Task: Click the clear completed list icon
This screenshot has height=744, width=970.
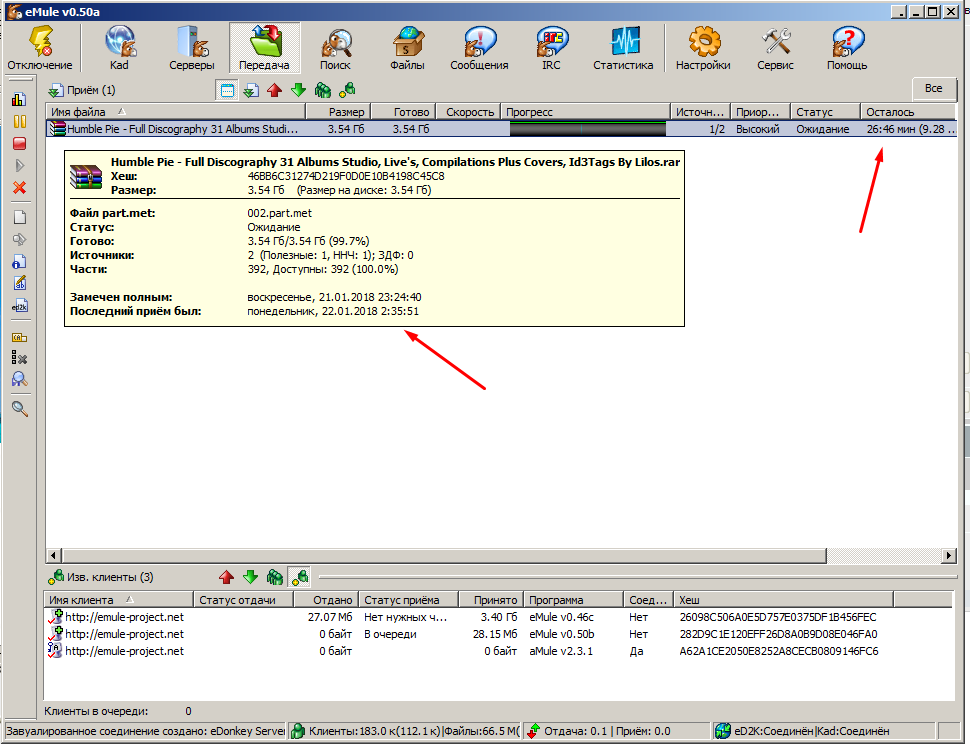Action: [19, 358]
